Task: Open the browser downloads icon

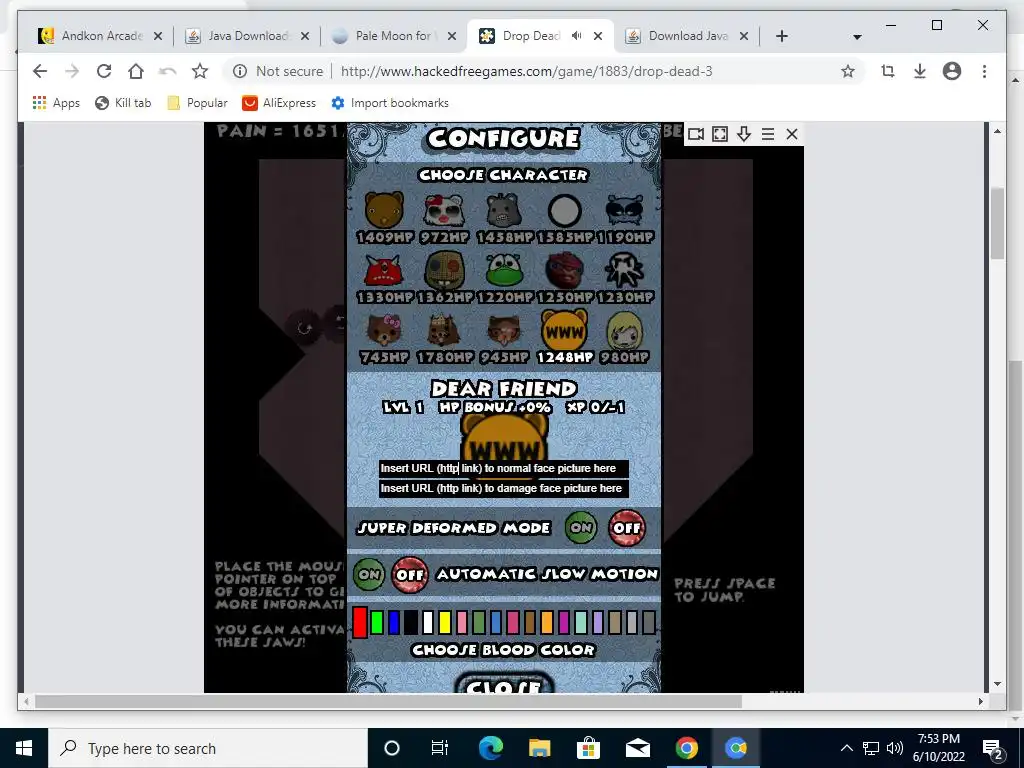Action: [x=920, y=71]
